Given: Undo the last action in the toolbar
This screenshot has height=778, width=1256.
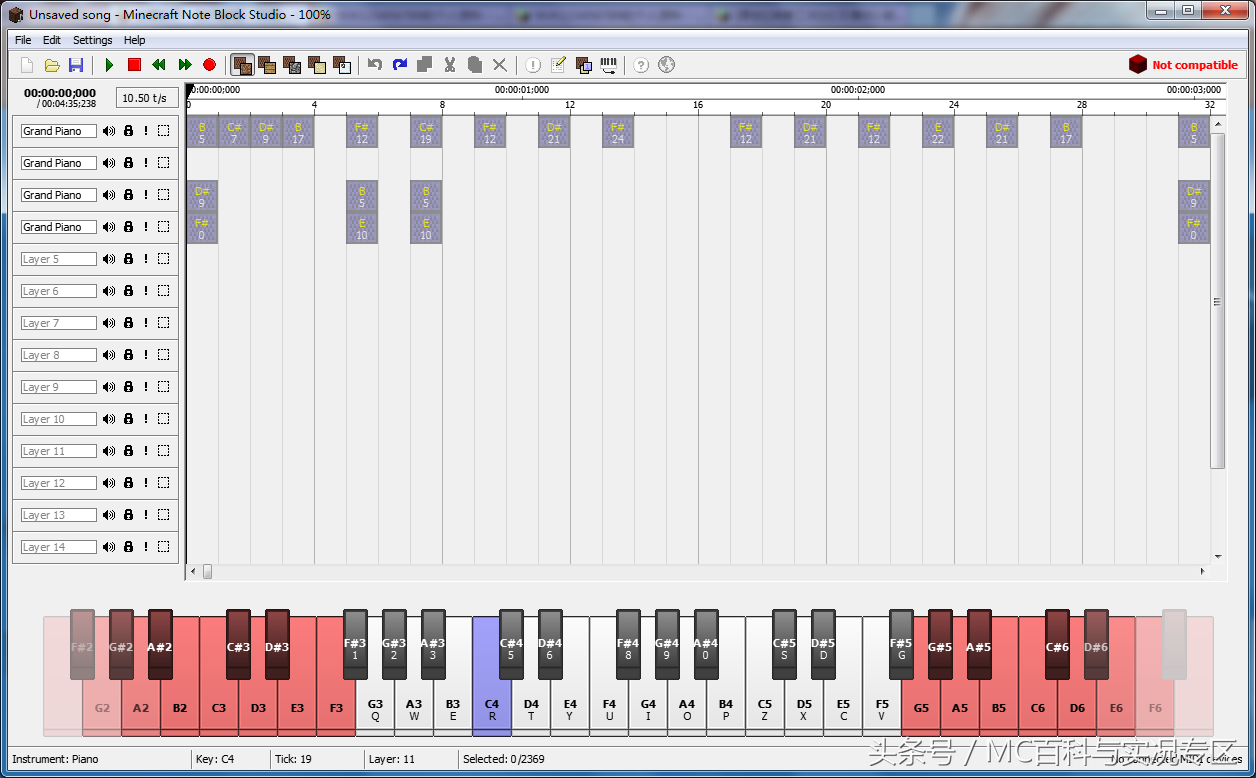Looking at the screenshot, I should point(375,65).
